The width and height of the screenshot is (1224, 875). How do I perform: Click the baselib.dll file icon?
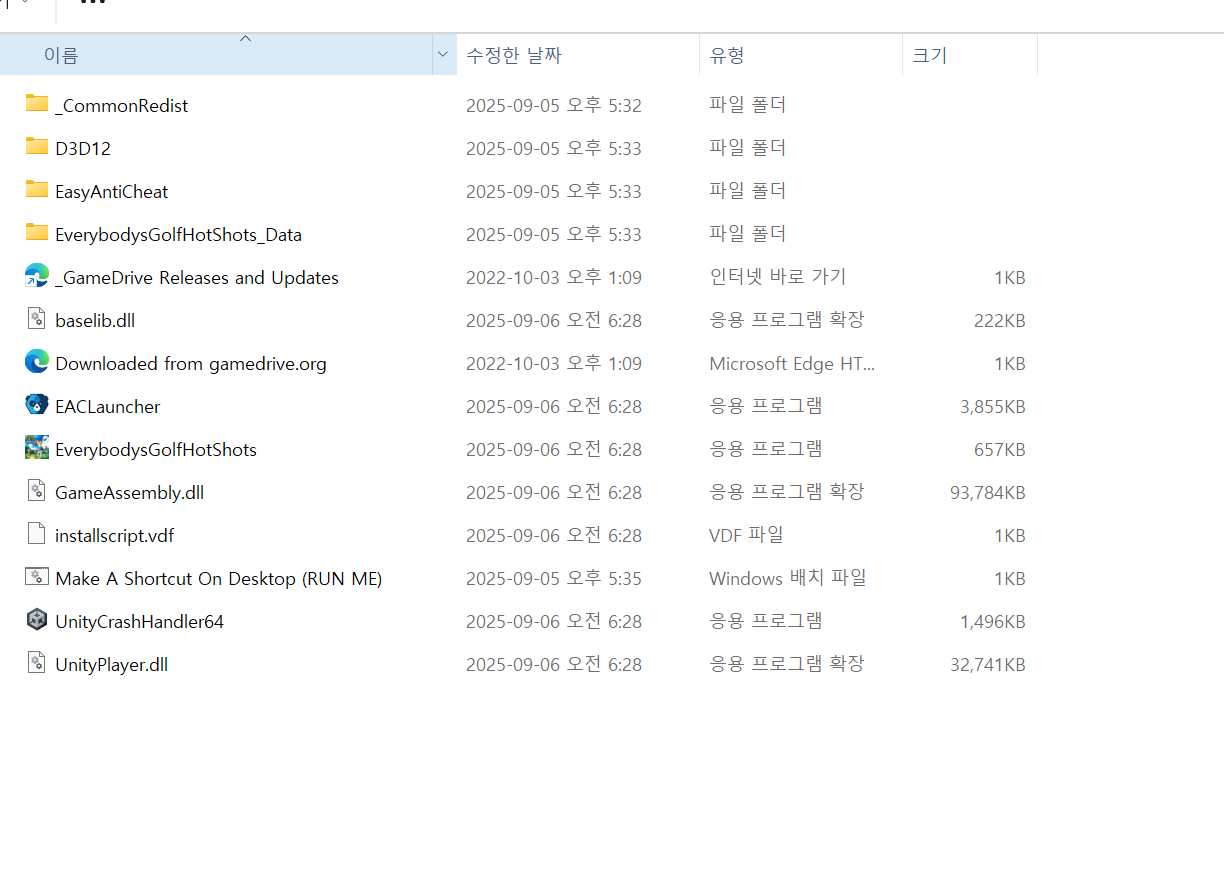click(37, 319)
